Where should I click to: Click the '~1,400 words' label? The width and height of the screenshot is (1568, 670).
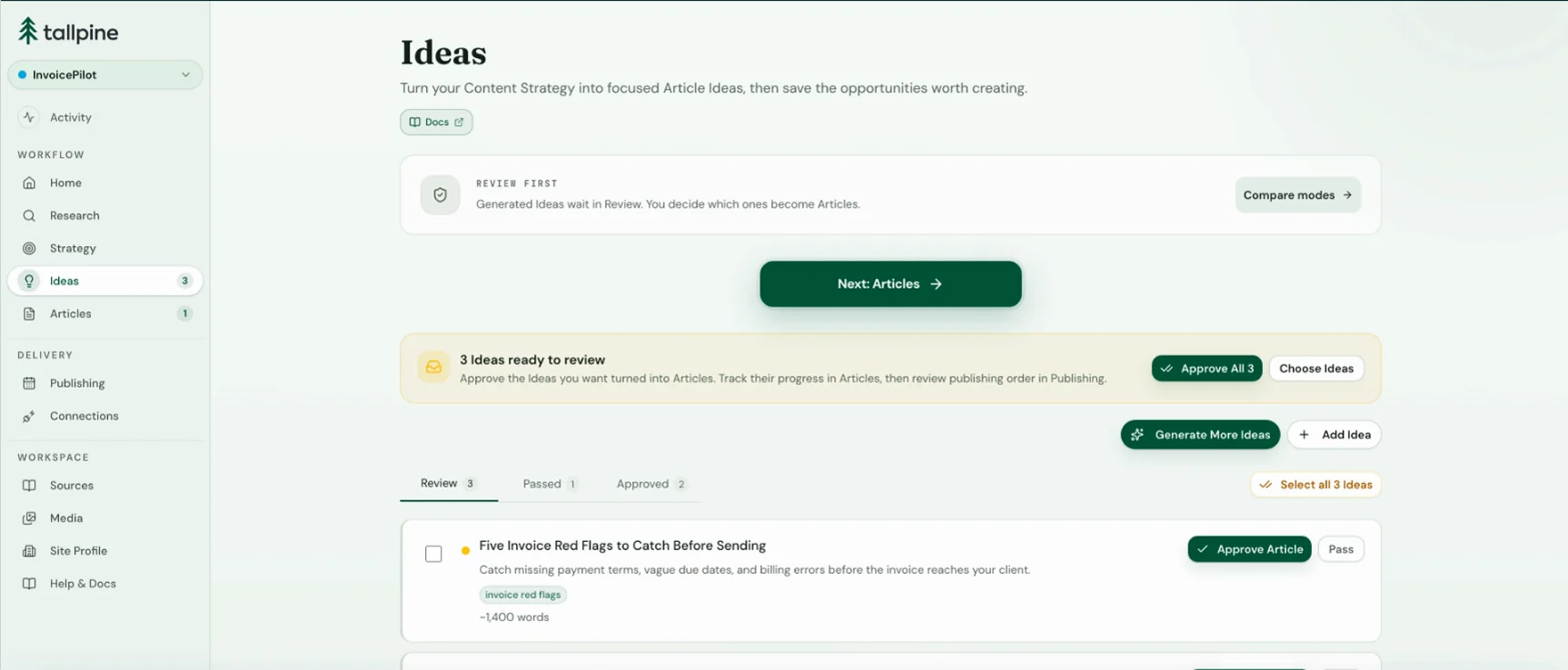[514, 617]
